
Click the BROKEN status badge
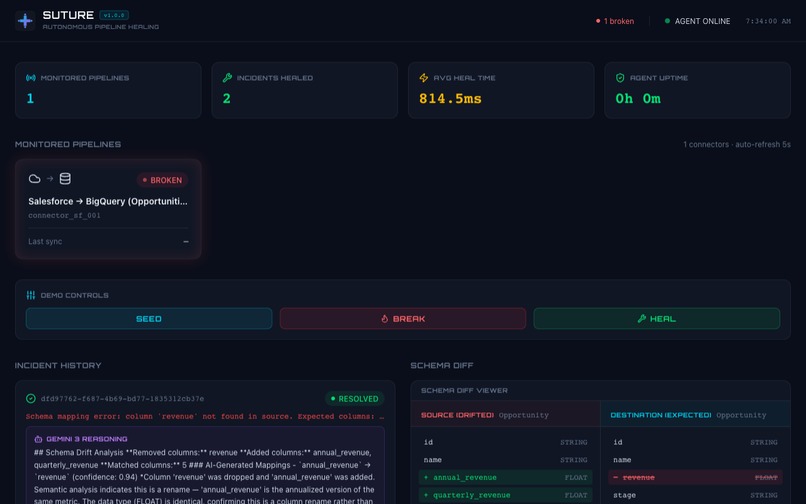162,181
